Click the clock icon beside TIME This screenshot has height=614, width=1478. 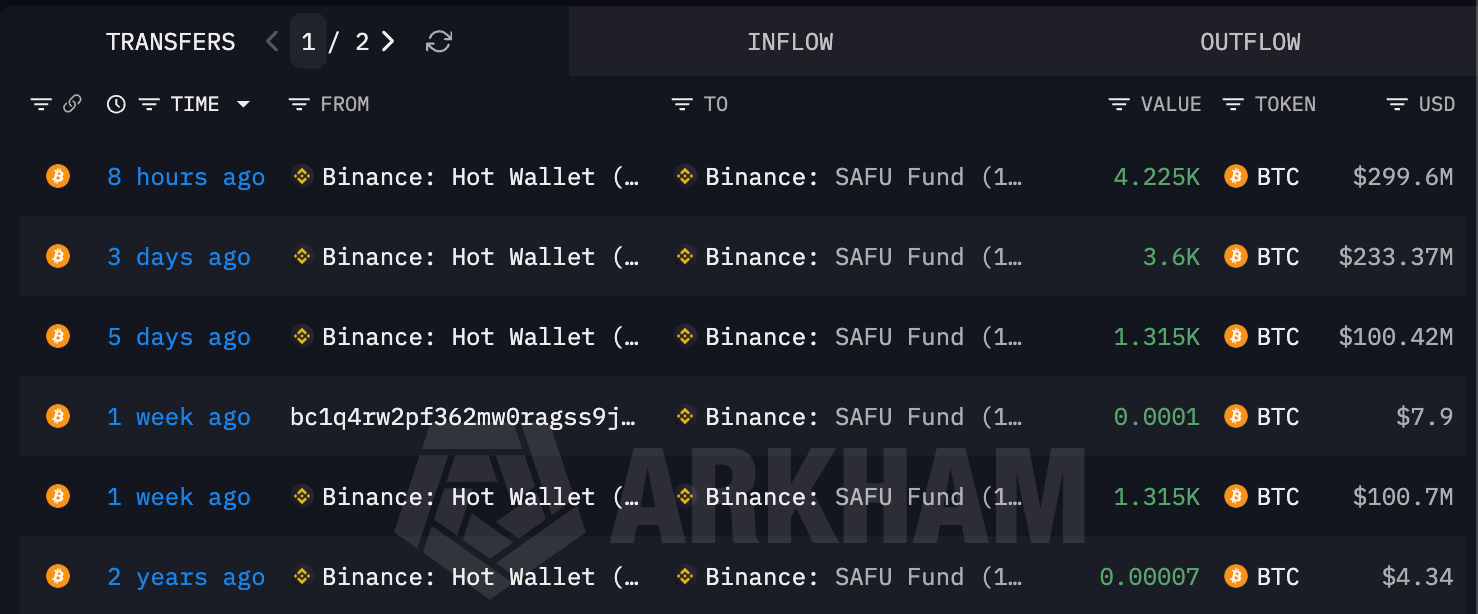116,104
